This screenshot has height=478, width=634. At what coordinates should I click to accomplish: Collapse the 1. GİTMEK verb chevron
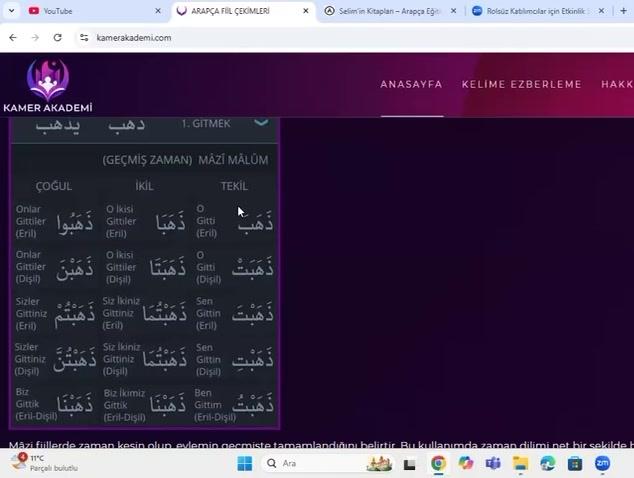pos(261,122)
